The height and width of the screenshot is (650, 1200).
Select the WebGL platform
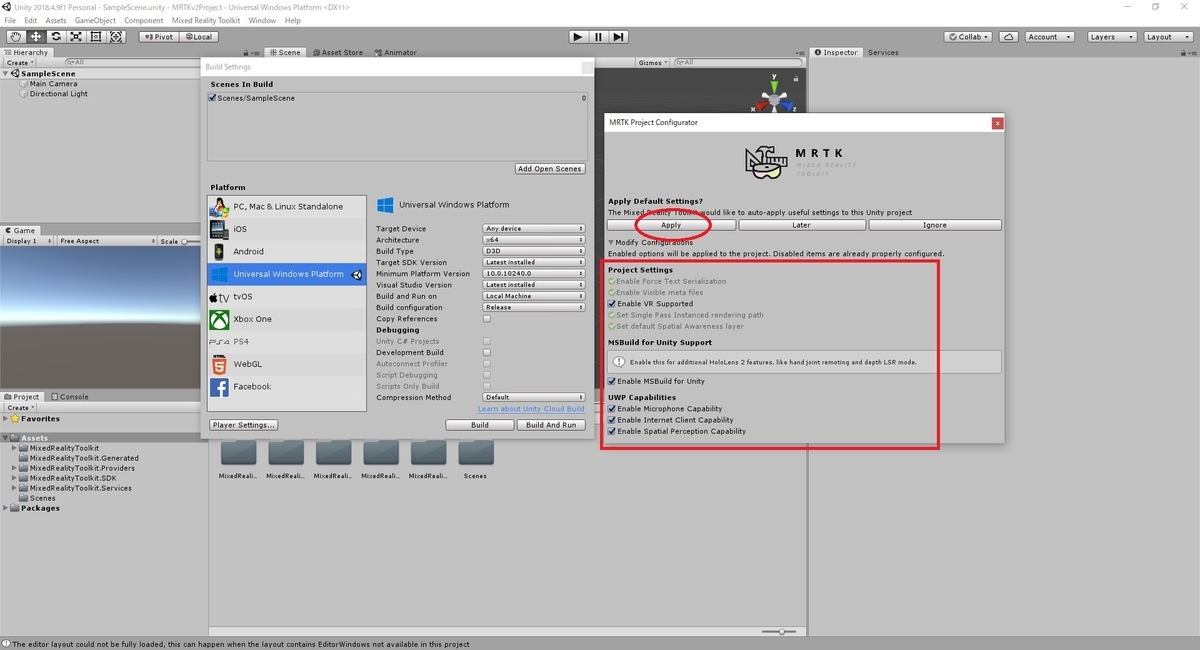tap(287, 364)
